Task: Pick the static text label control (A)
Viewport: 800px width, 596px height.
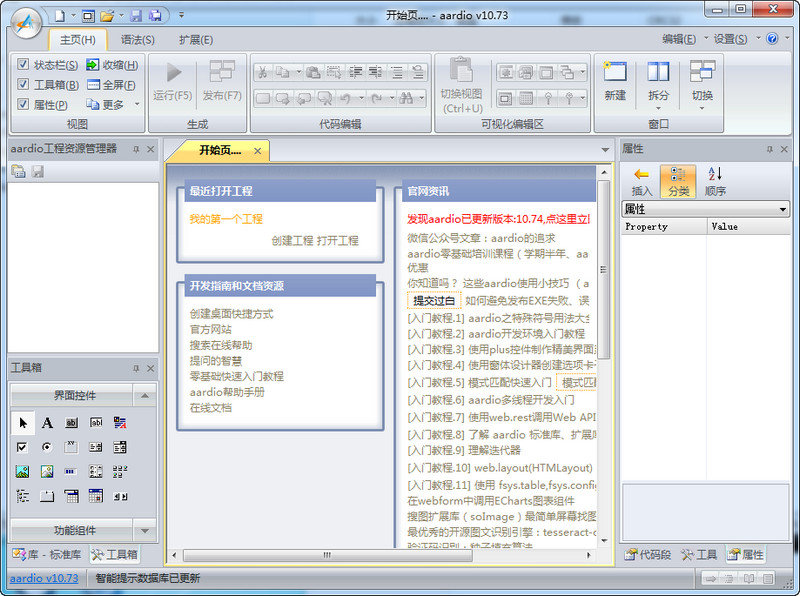Action: 47,423
